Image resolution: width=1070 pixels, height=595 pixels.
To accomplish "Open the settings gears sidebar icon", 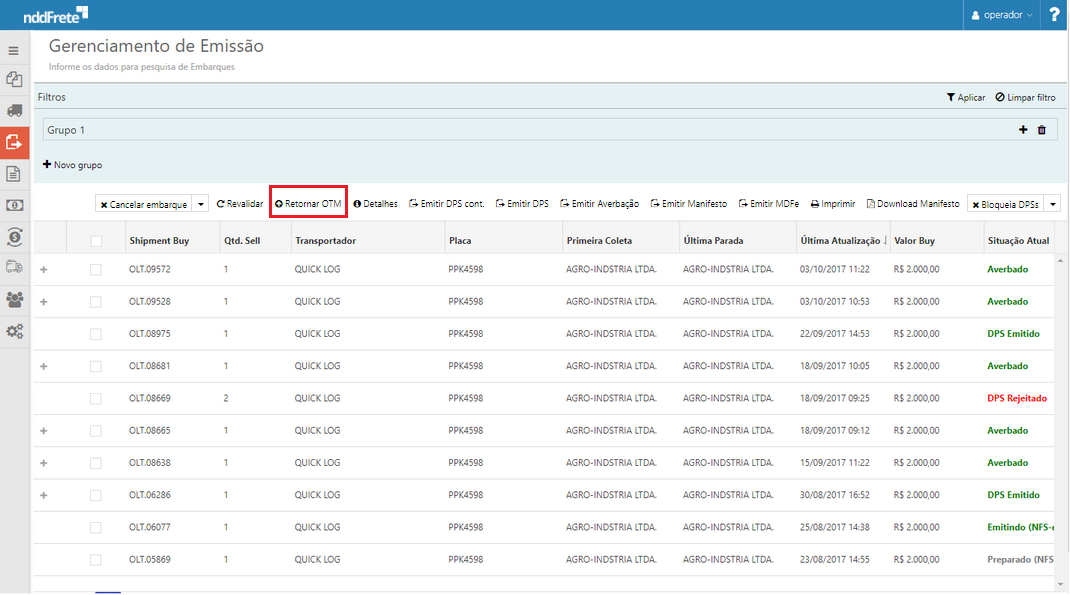I will pyautogui.click(x=14, y=331).
